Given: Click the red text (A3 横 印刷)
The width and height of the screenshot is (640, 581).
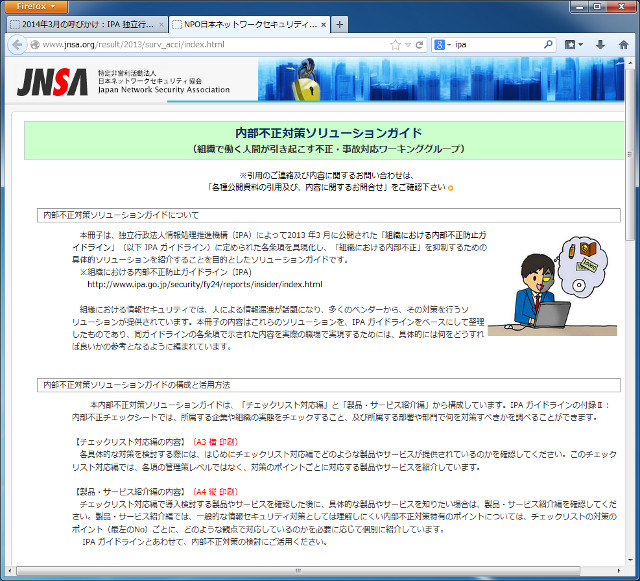Looking at the screenshot, I should click(215, 442).
